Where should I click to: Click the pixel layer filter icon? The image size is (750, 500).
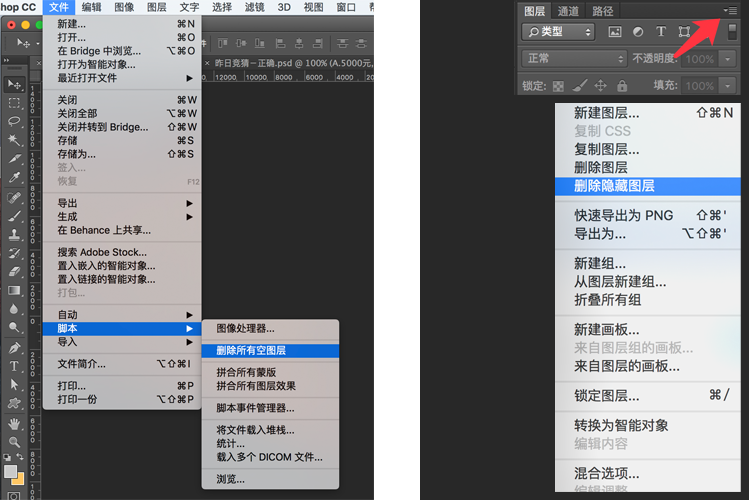(614, 32)
